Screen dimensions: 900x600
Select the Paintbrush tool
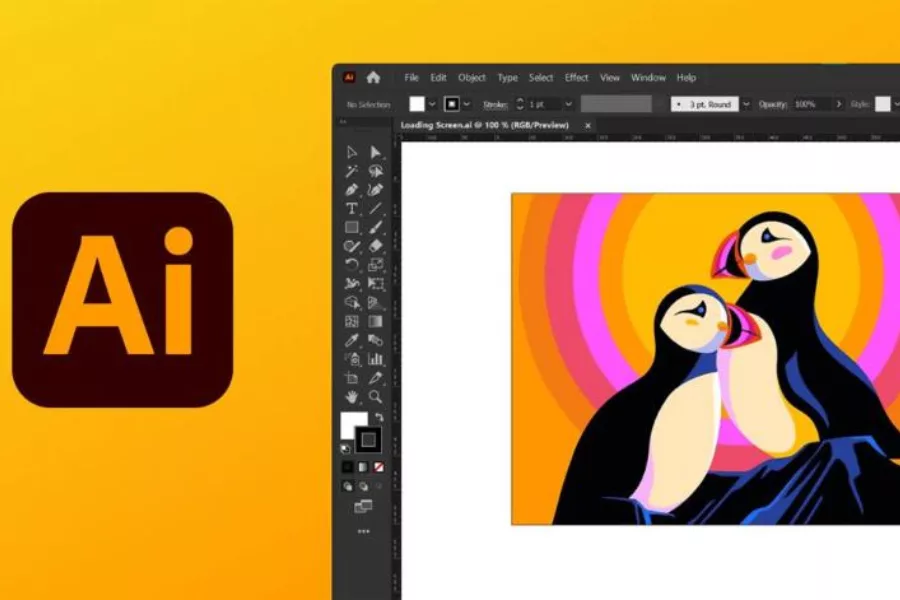coord(375,227)
